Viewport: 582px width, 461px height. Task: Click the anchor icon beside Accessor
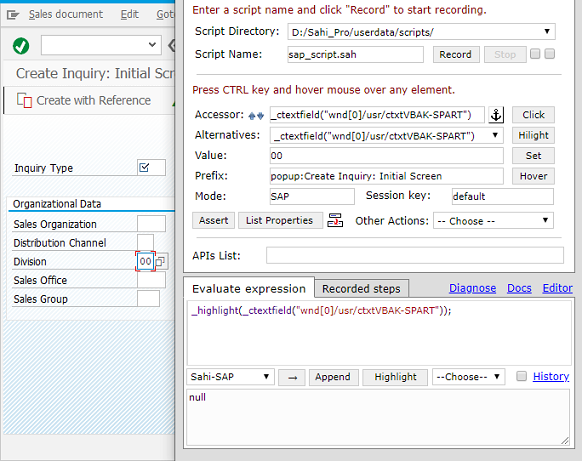[x=496, y=115]
